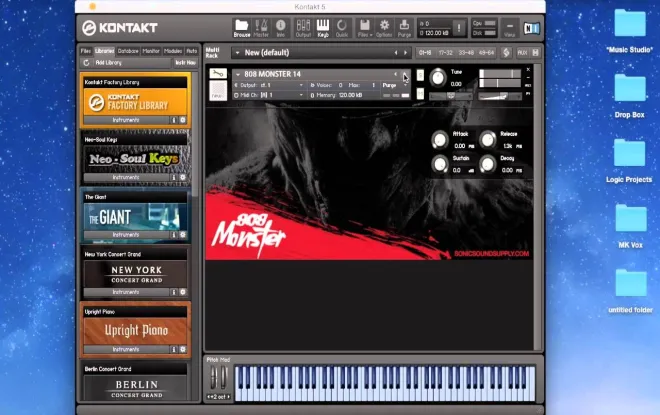660x415 pixels.
Task: Select rack page 01-16
Action: coord(425,53)
